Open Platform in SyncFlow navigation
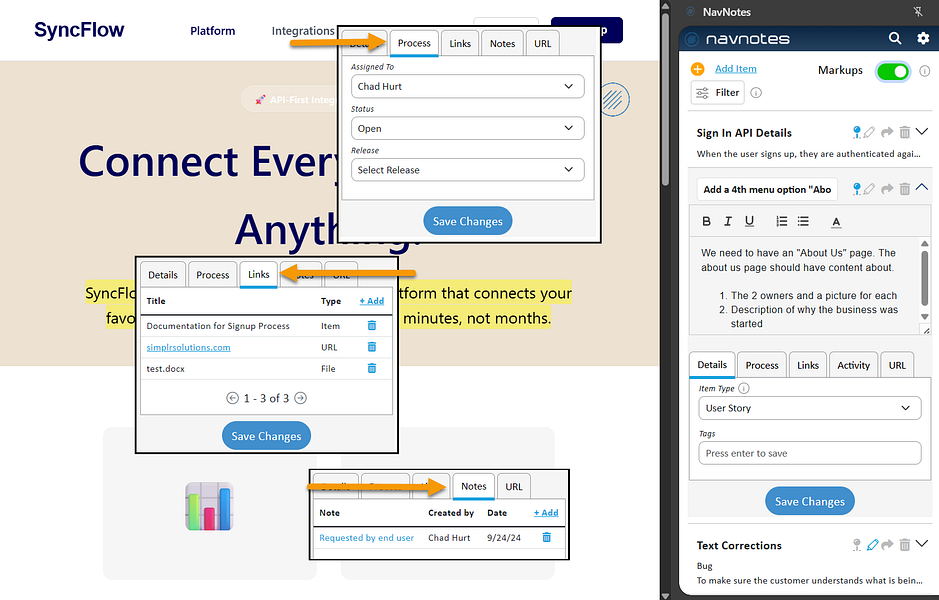 click(213, 31)
